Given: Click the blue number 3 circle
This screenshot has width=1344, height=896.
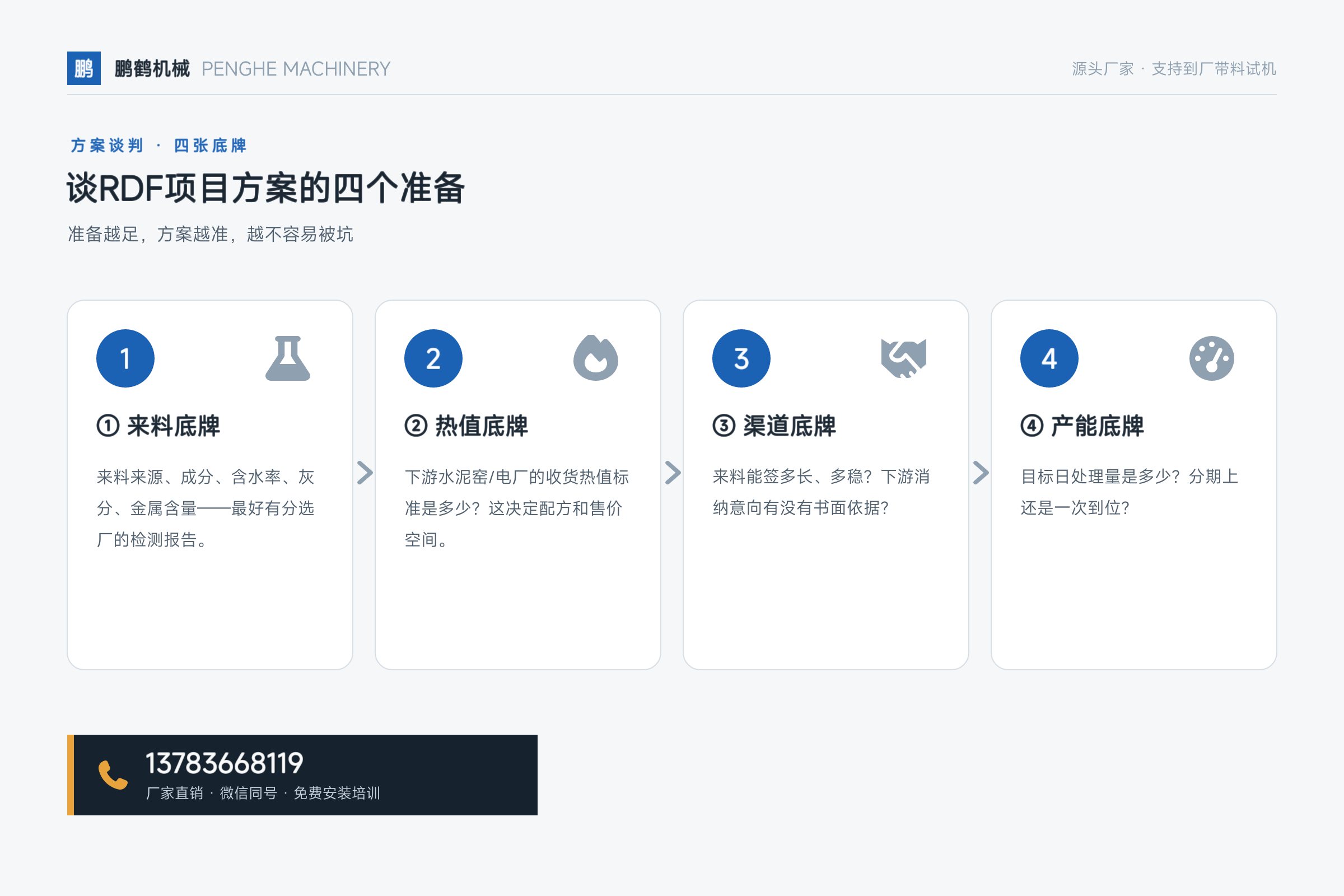Looking at the screenshot, I should tap(741, 358).
